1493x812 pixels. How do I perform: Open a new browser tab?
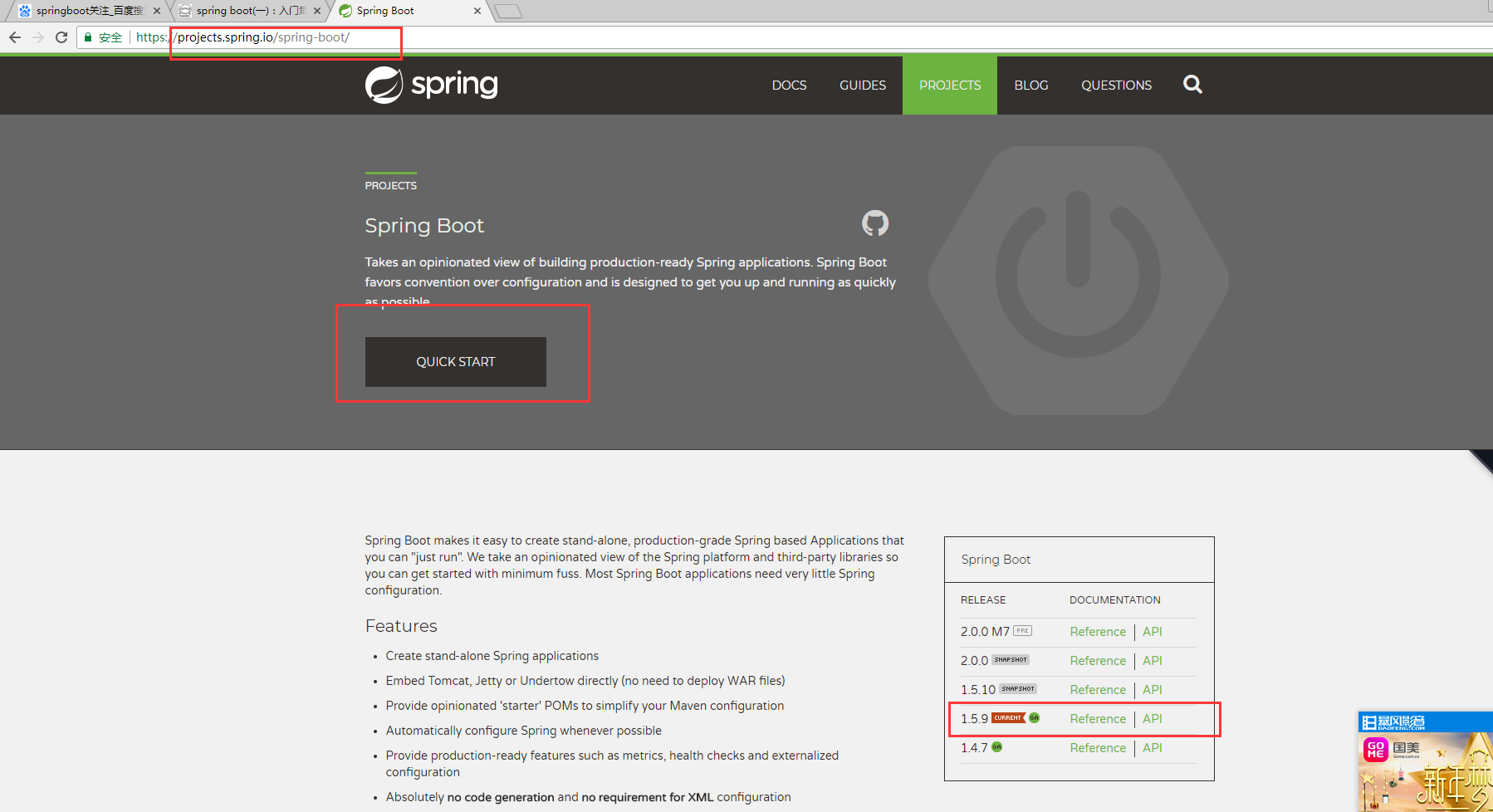pos(508,11)
